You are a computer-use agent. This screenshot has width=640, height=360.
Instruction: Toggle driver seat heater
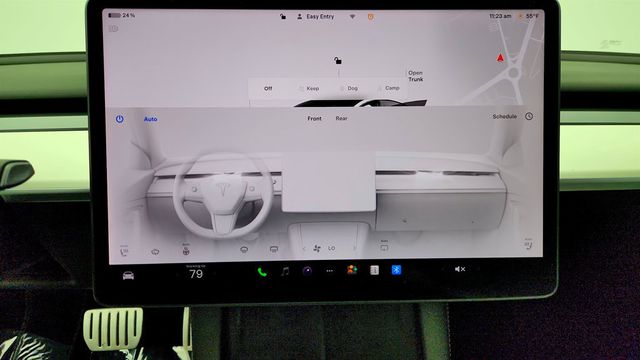[x=124, y=251]
